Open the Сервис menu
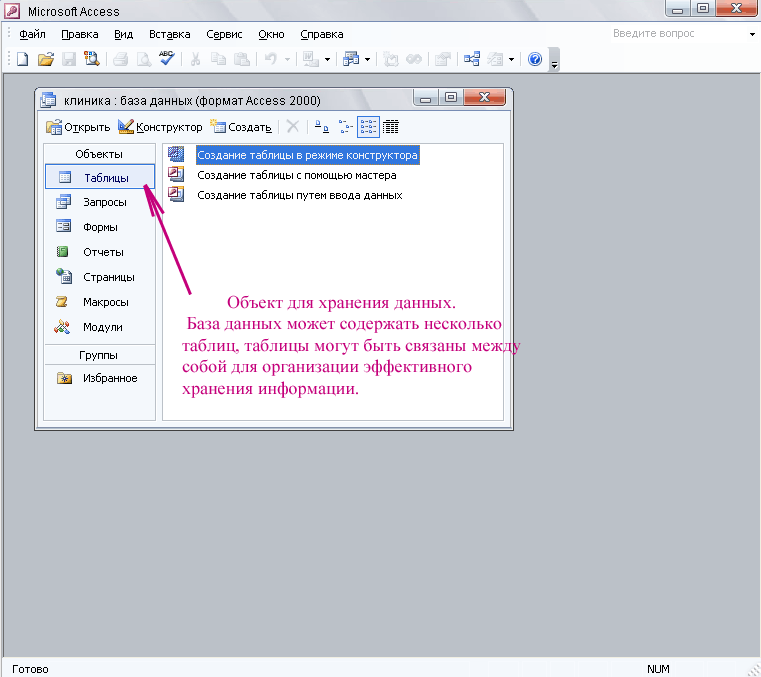761x677 pixels. tap(224, 34)
